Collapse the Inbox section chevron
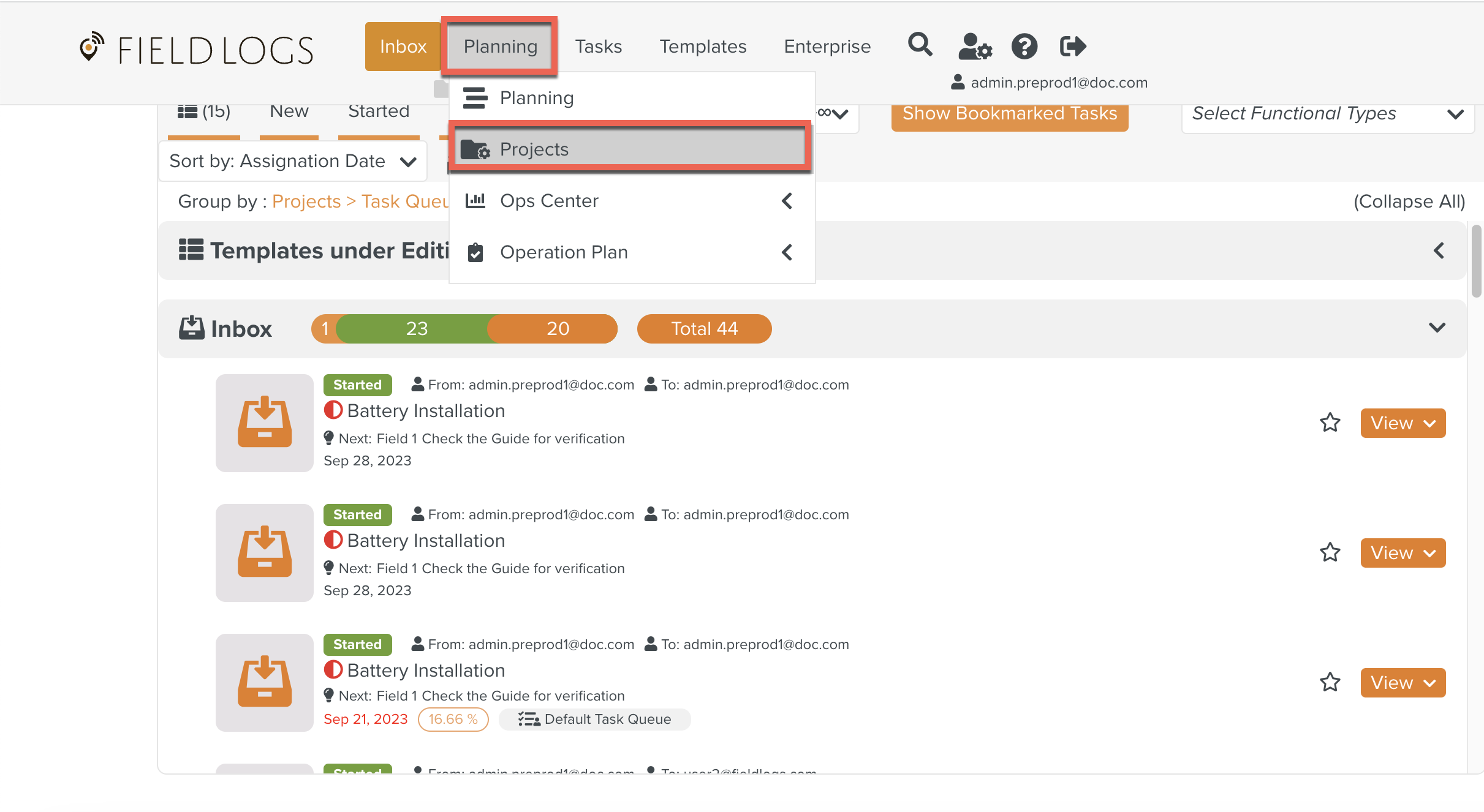The width and height of the screenshot is (1484, 812). click(1437, 328)
